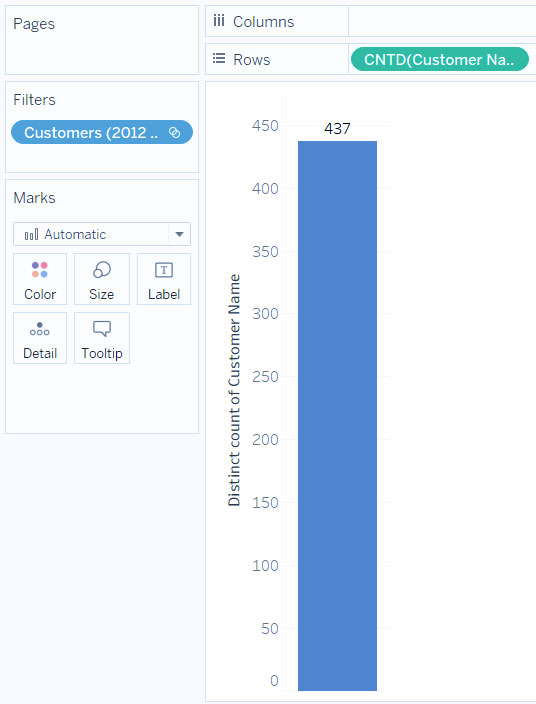Open the Detail marks card
This screenshot has height=704, width=536.
click(40, 338)
